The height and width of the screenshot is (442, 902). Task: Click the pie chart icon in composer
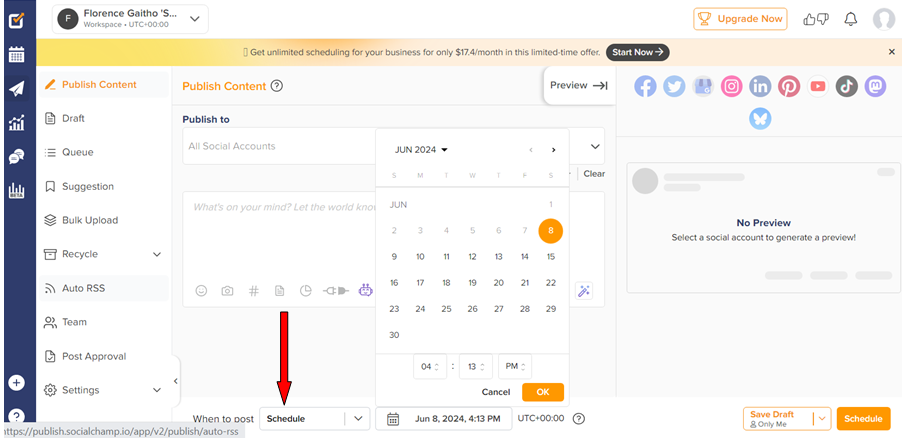click(305, 291)
